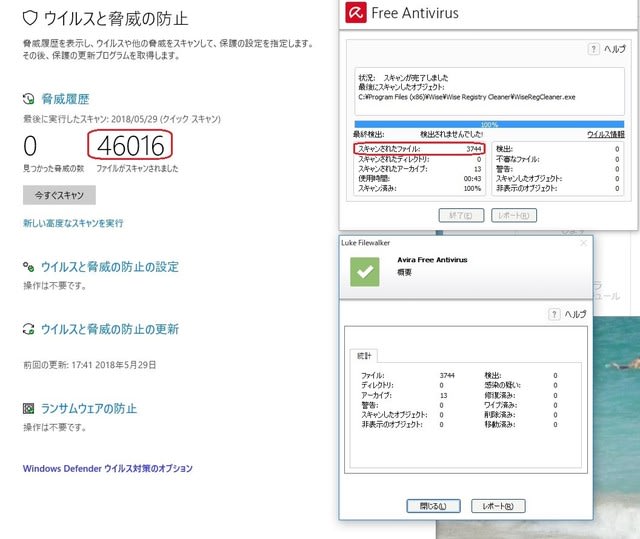
Task: Open the ウイルス情報 link
Action: click(605, 134)
